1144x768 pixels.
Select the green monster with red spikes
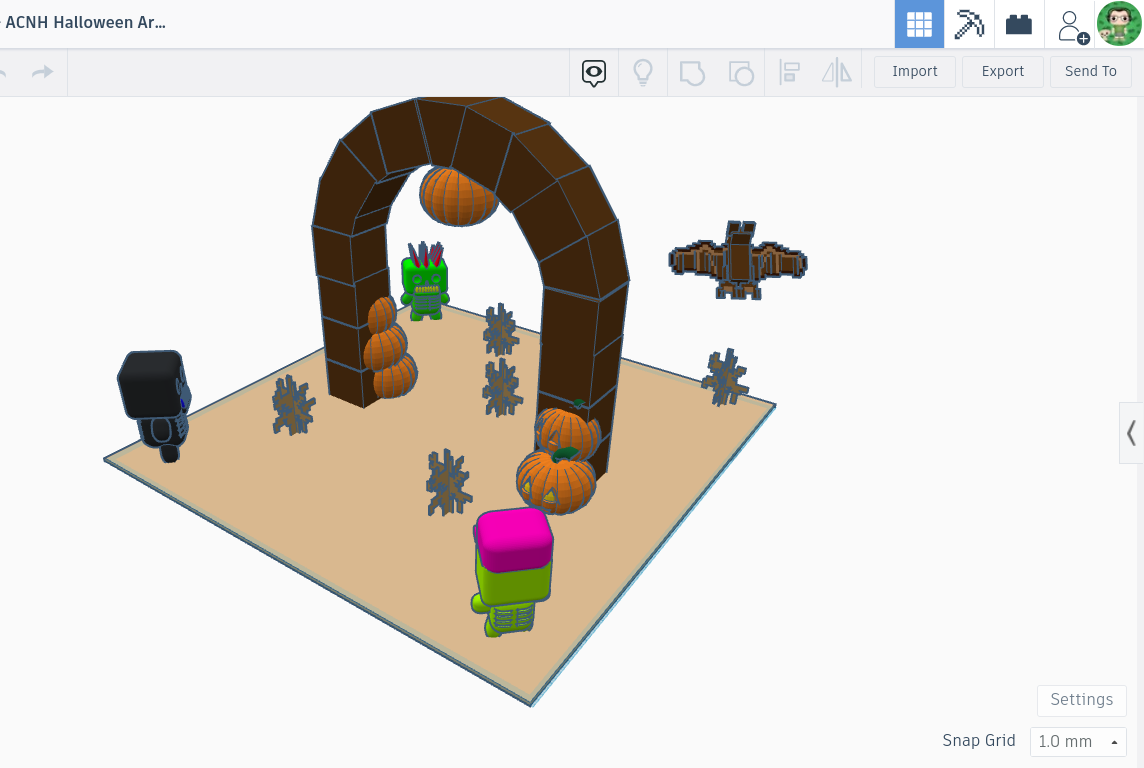tap(425, 282)
